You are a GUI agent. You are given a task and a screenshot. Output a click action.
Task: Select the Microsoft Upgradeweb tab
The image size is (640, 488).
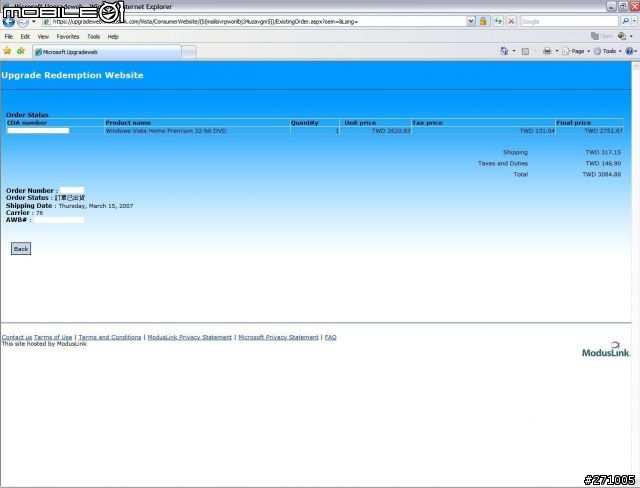point(107,52)
